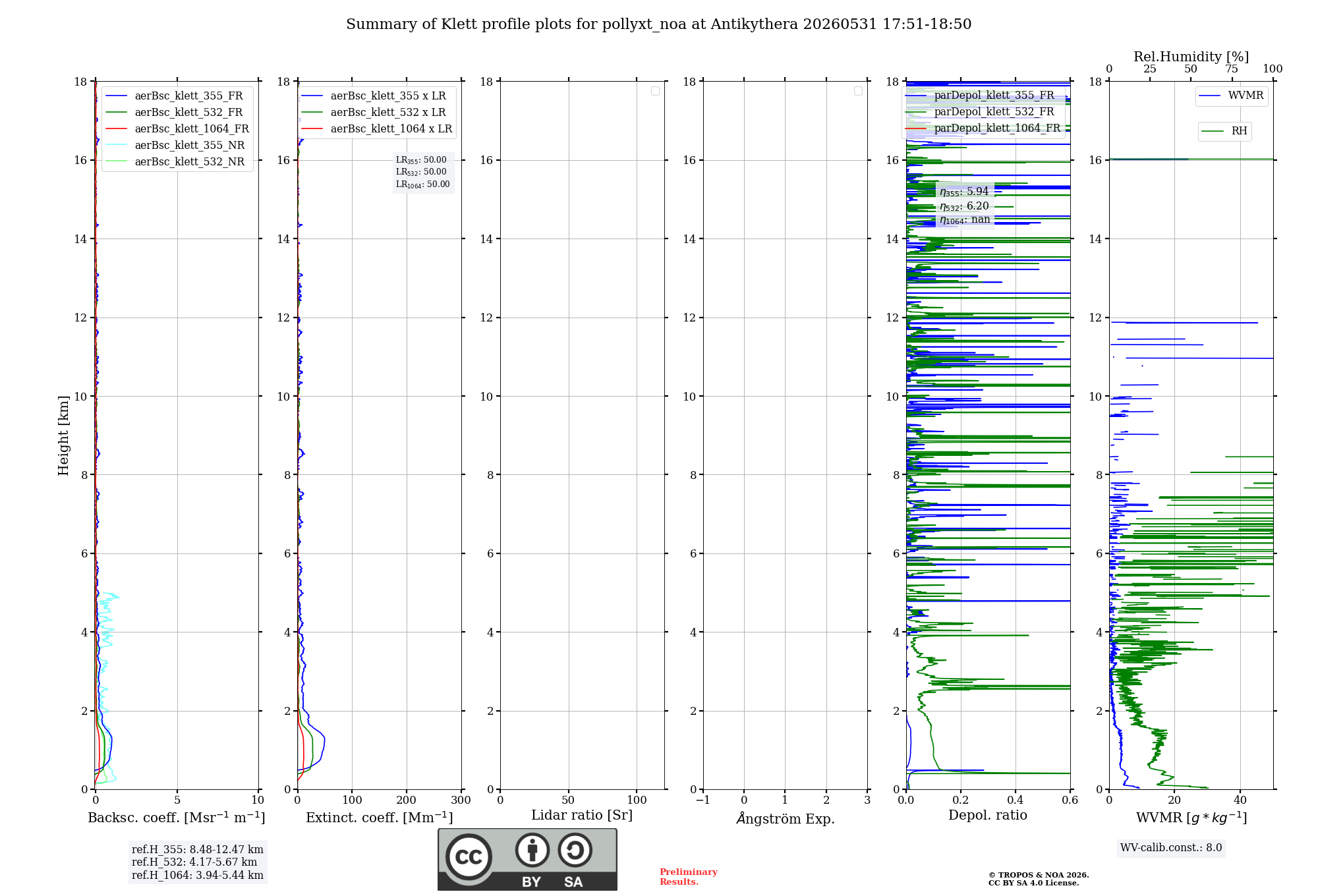The width and height of the screenshot is (1318, 896).
Task: Click the blue extinction peak near 1.3 km
Action: click(324, 739)
